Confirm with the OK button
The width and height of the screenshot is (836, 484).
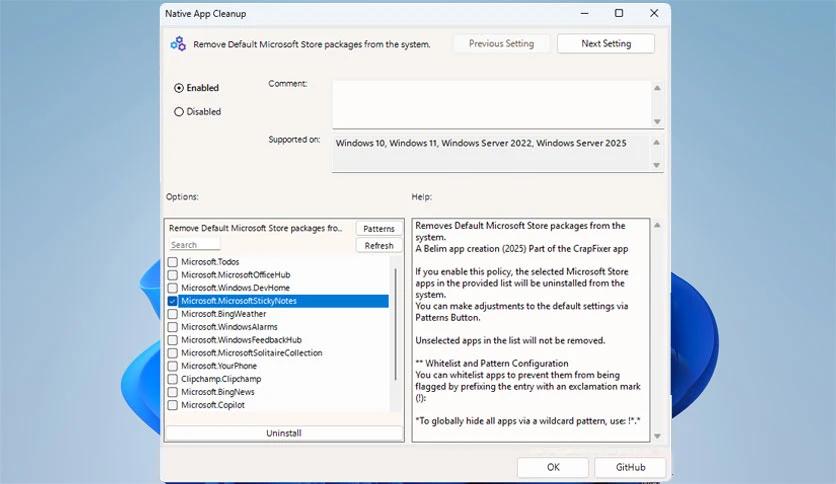click(x=553, y=467)
